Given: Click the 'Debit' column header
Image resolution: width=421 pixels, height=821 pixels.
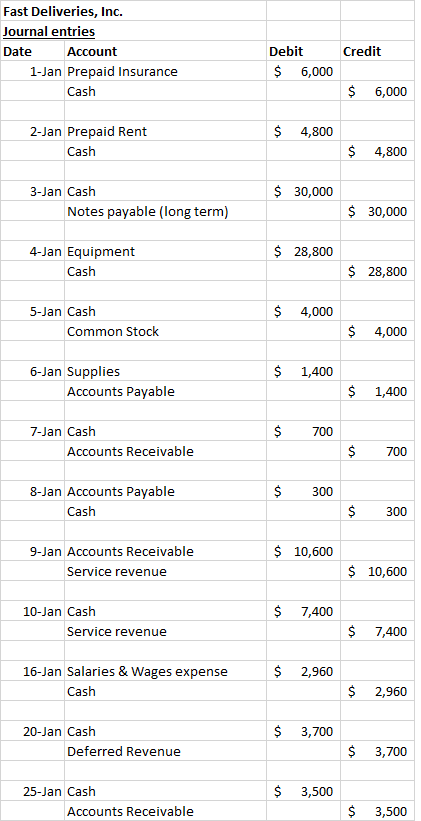Looking at the screenshot, I should click(304, 51).
